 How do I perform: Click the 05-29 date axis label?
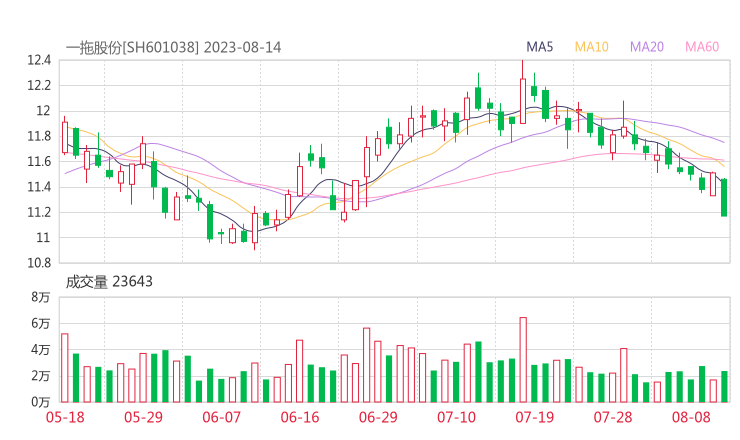tap(143, 417)
